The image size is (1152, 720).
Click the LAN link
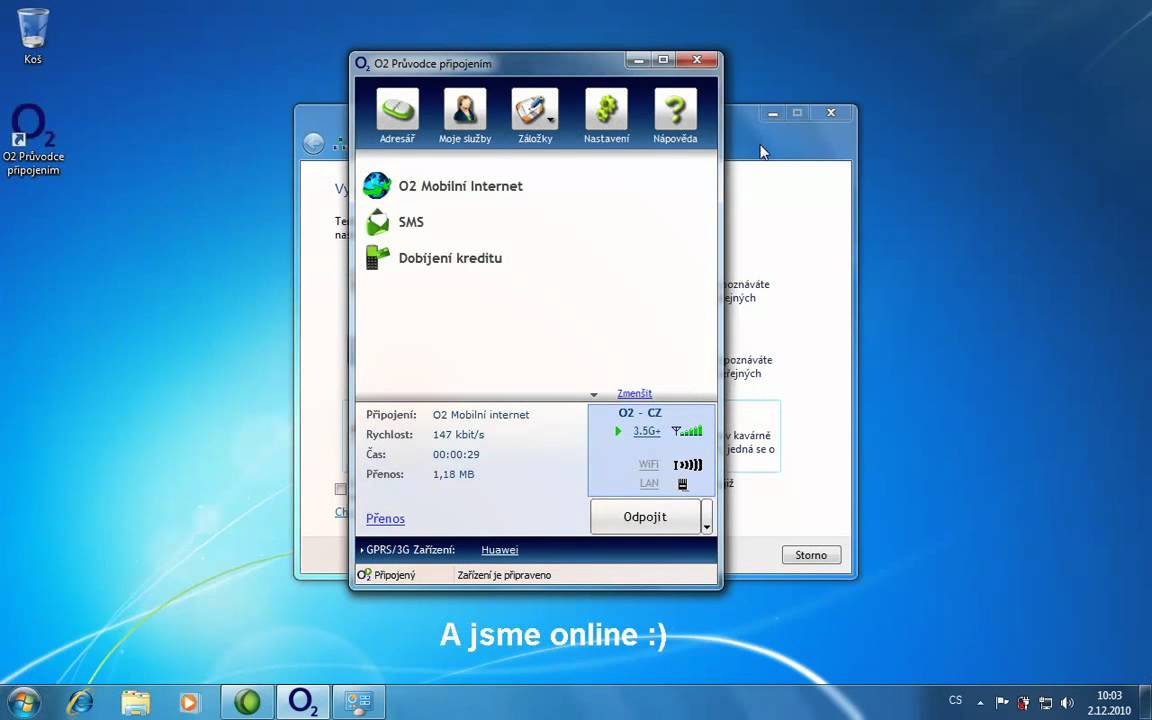coord(649,483)
